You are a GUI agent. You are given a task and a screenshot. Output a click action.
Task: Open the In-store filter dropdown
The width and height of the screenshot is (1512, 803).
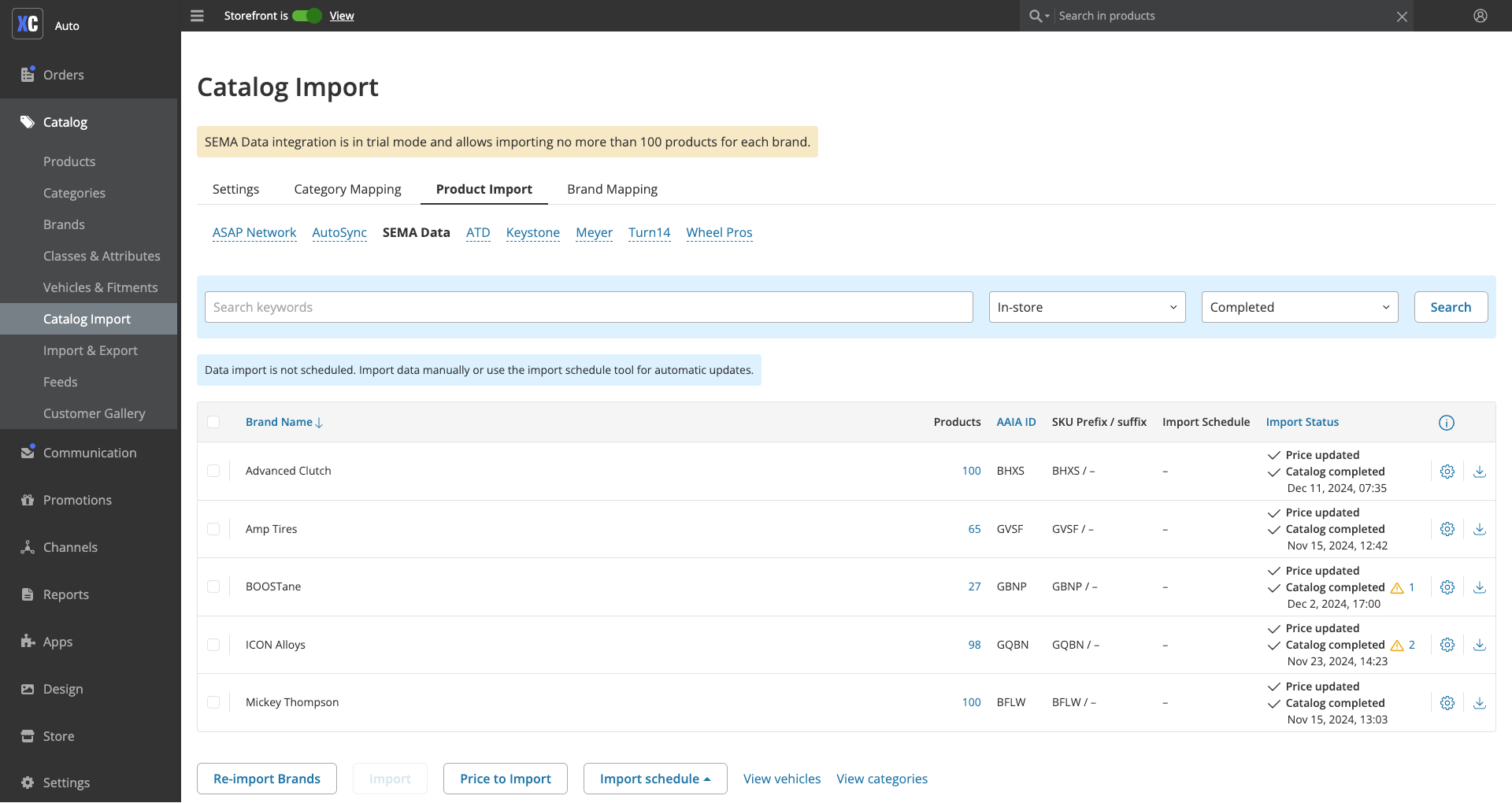(x=1087, y=307)
